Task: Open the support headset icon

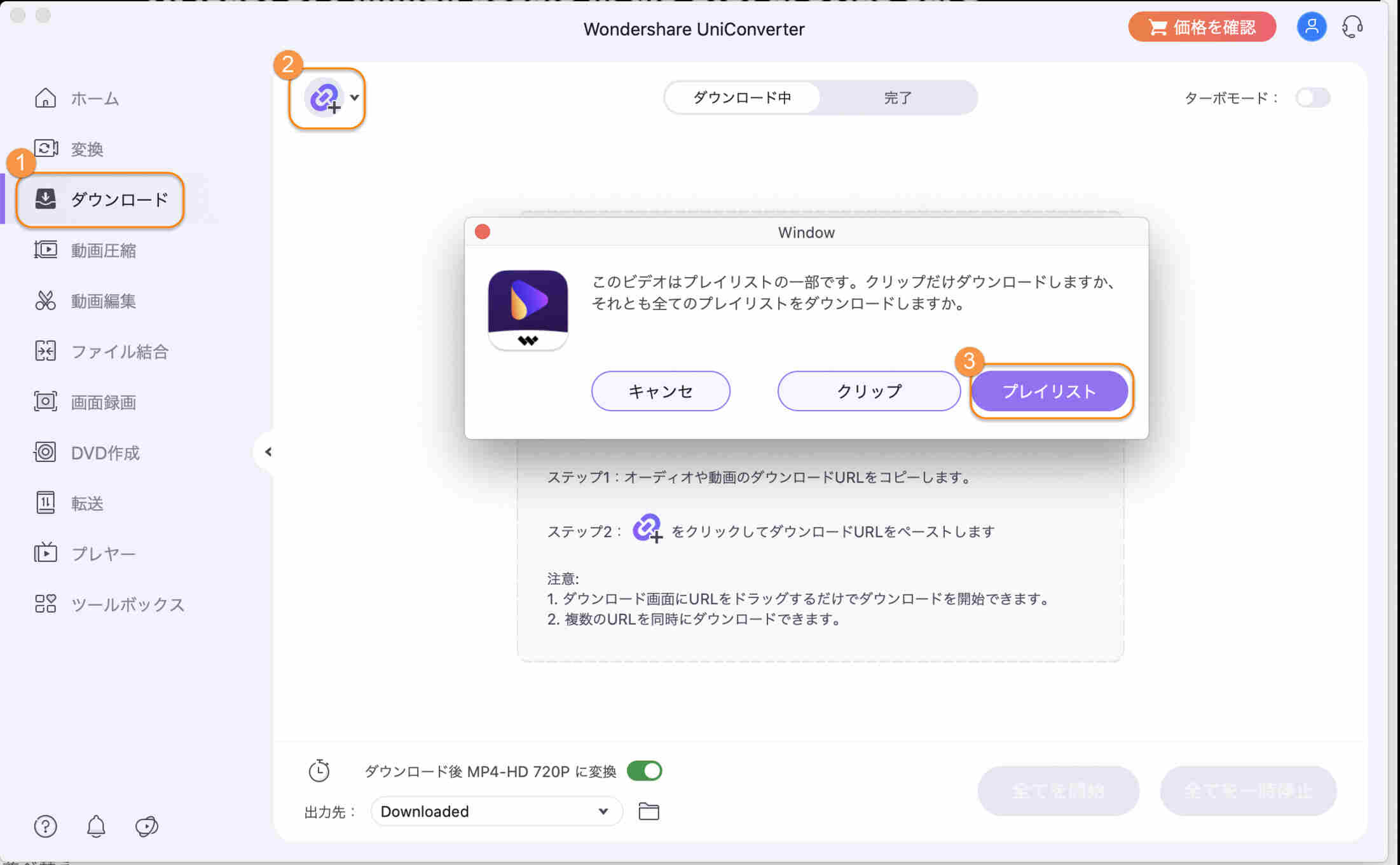Action: pos(1352,27)
